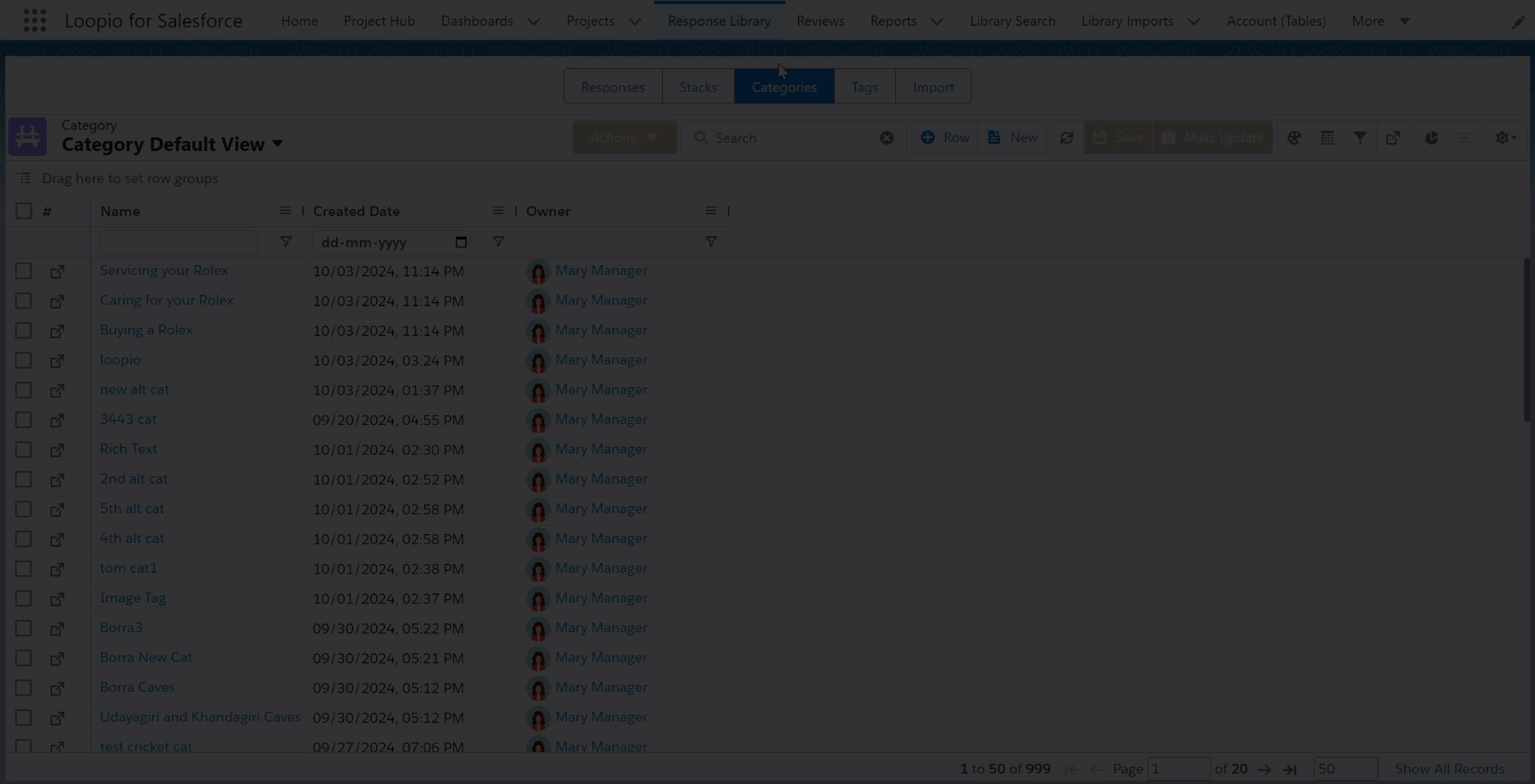Check the Servicing your Rolex row checkbox
The width and height of the screenshot is (1535, 784).
23,271
